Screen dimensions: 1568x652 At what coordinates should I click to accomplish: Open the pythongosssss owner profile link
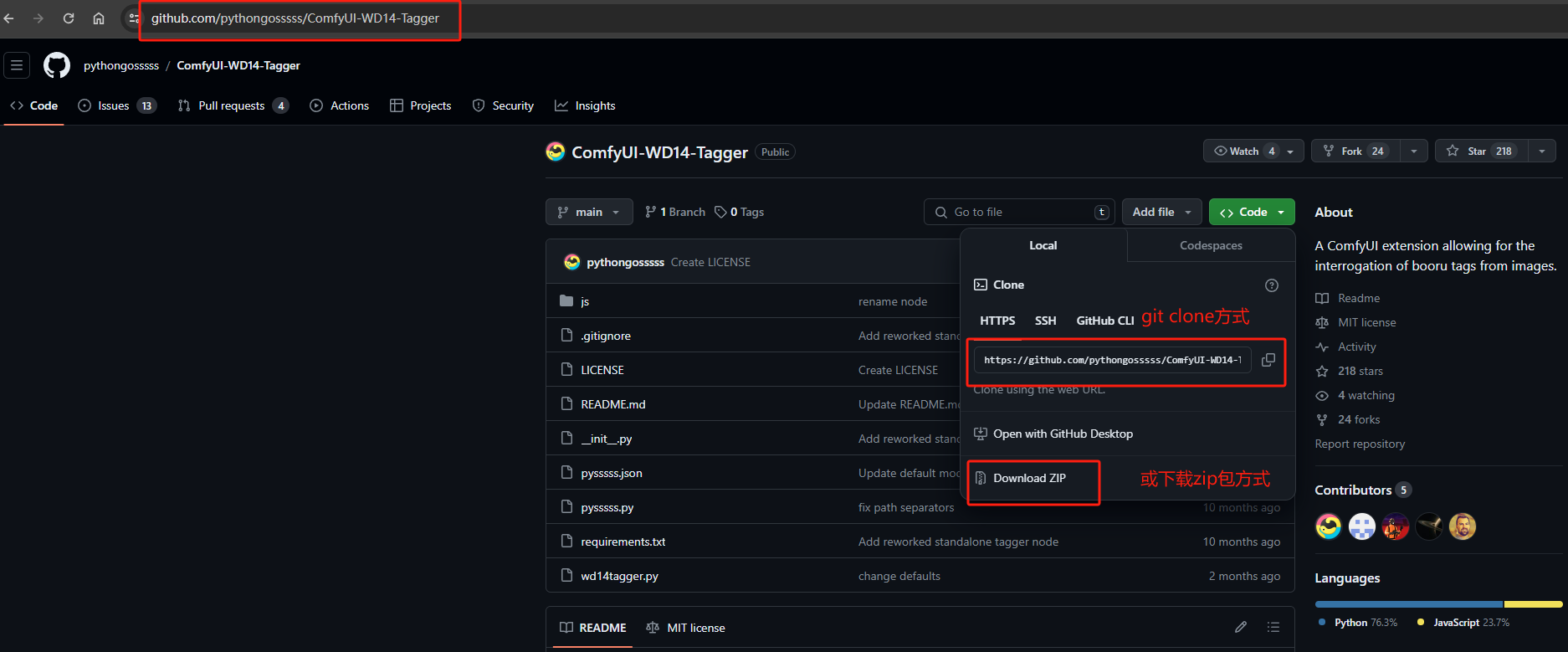click(x=121, y=65)
